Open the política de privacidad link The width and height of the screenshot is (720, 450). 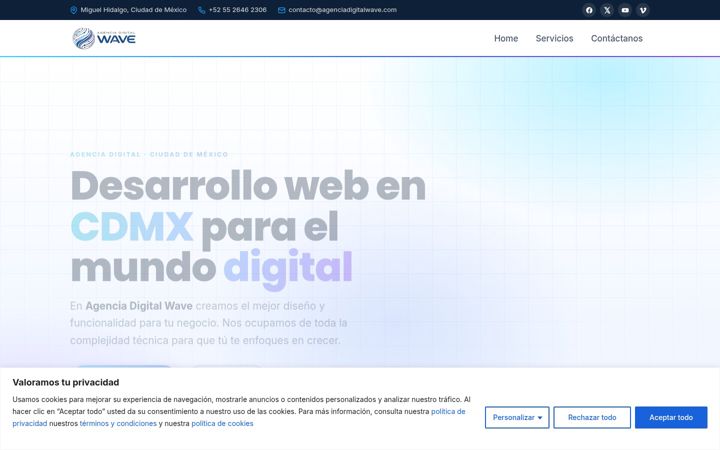coord(448,411)
